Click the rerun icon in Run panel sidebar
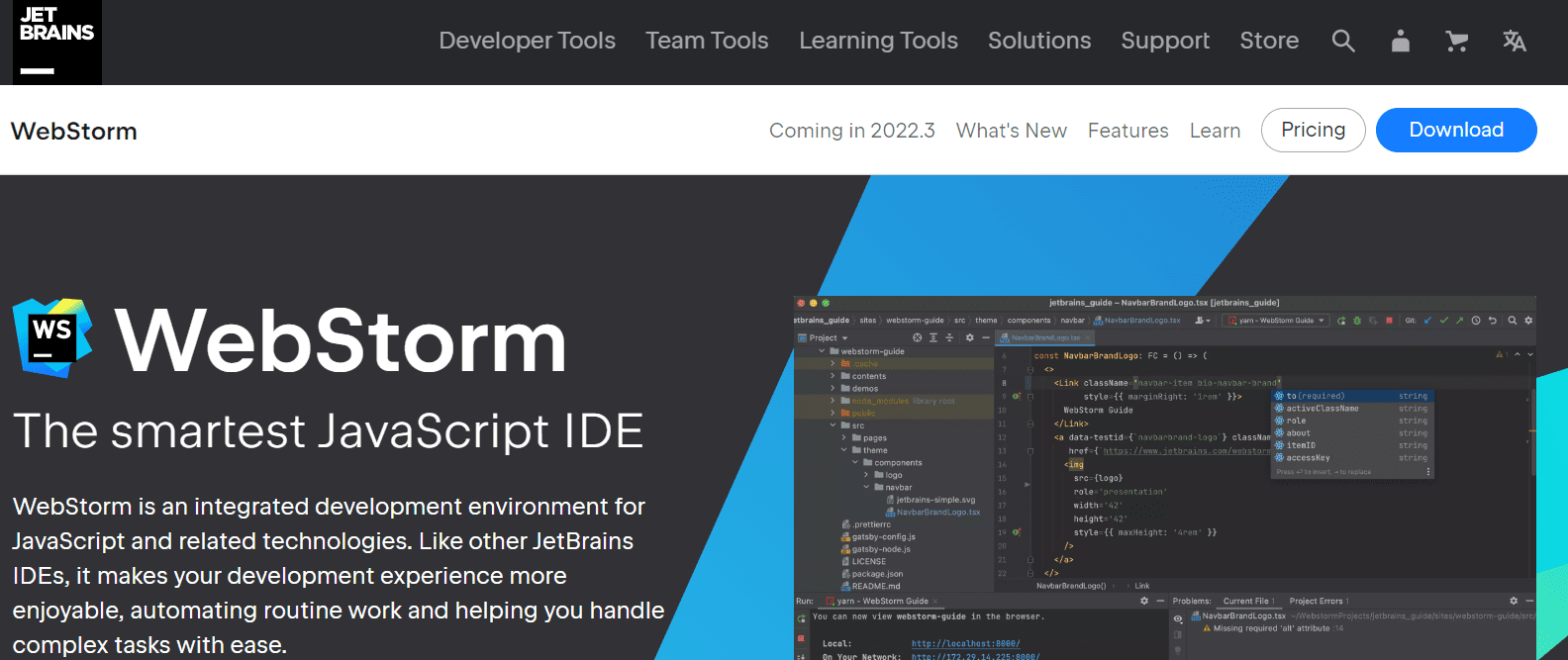 tap(802, 618)
